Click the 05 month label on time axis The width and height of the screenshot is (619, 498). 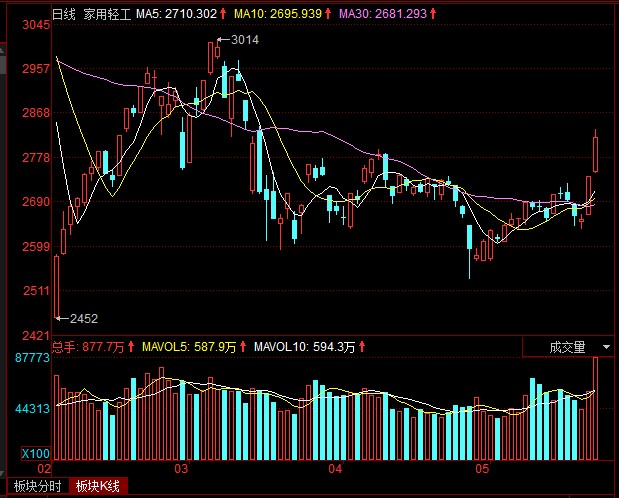484,468
